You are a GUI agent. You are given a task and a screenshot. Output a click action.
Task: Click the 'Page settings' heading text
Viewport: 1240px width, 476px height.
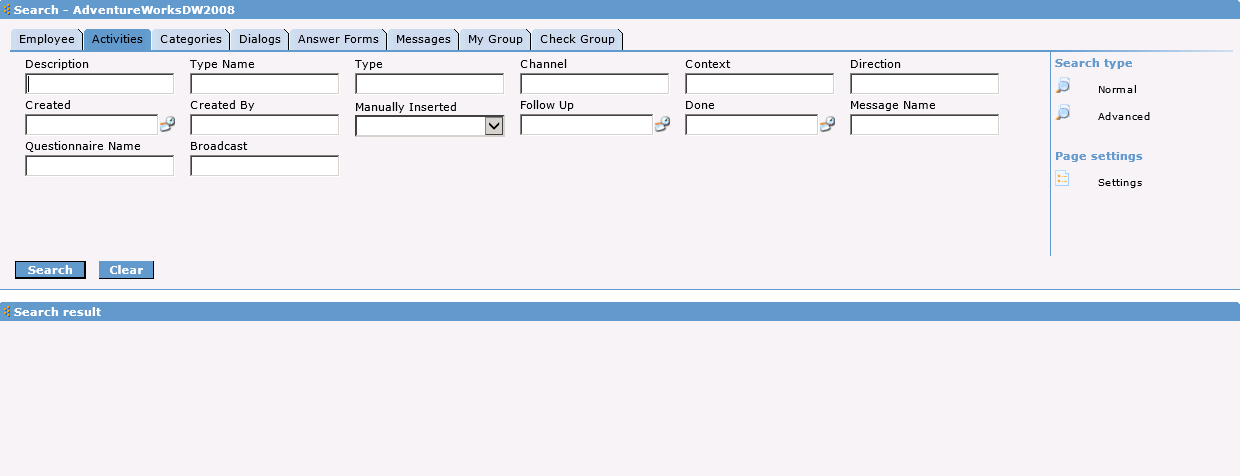click(x=1099, y=156)
